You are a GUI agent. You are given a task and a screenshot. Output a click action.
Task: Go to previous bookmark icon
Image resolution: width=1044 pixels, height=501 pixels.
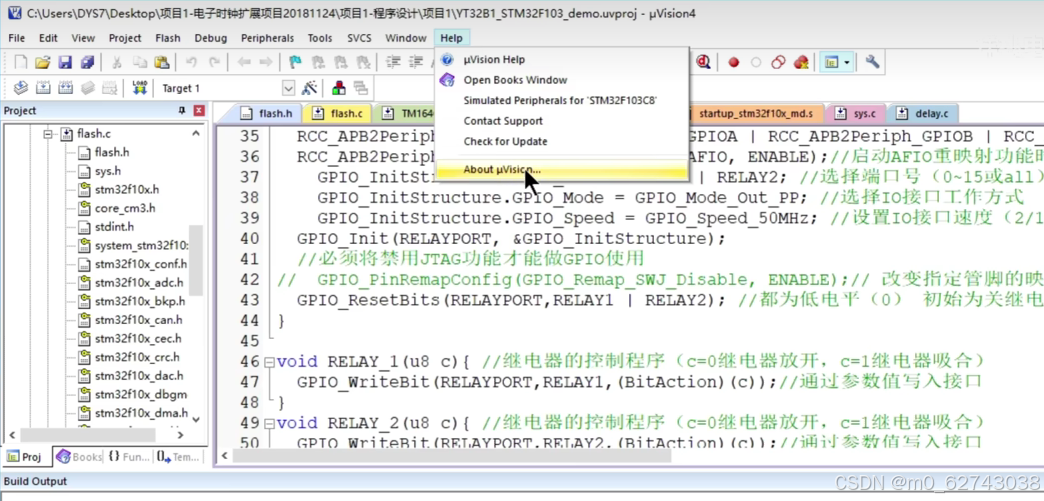318,62
